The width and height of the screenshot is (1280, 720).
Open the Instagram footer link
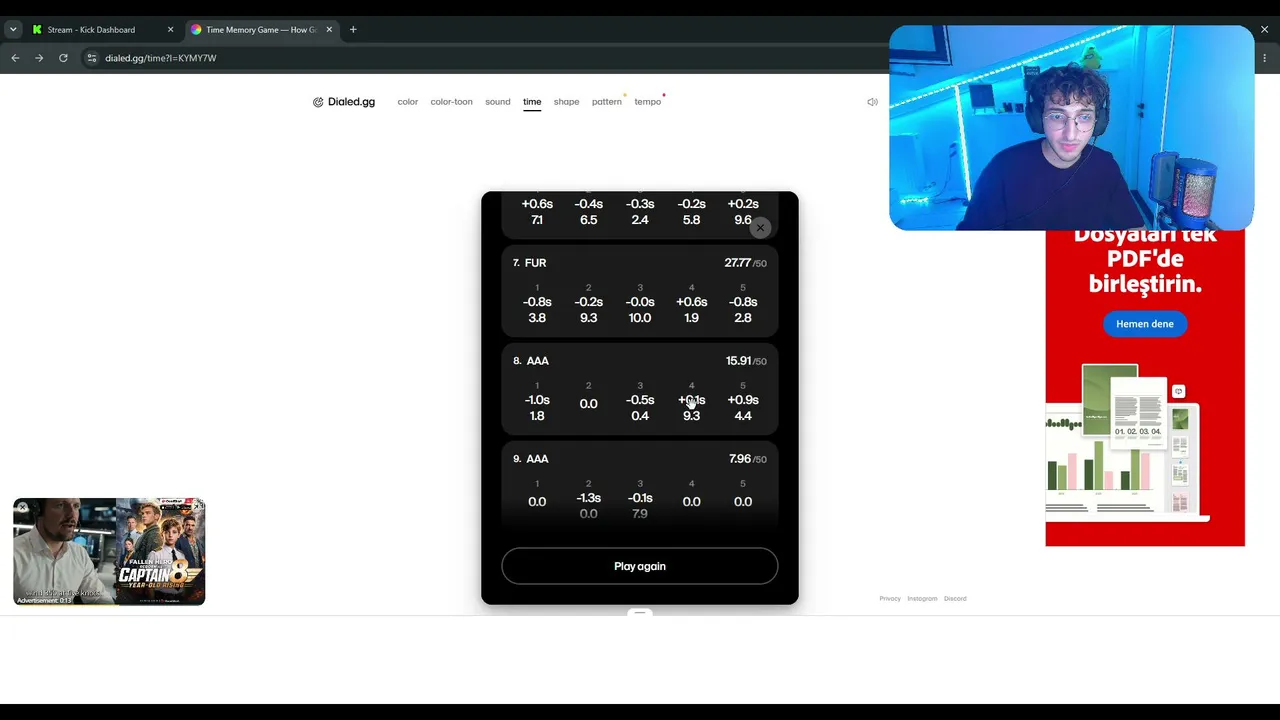[922, 599]
